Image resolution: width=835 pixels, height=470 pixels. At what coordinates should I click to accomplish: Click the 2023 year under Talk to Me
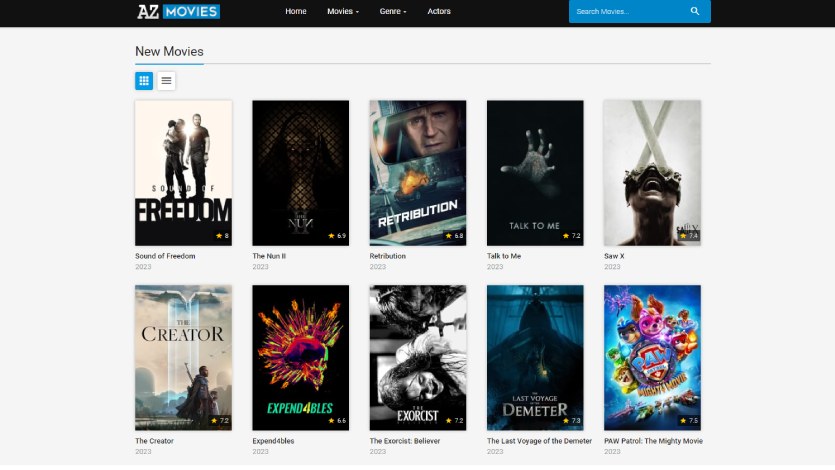click(x=495, y=267)
